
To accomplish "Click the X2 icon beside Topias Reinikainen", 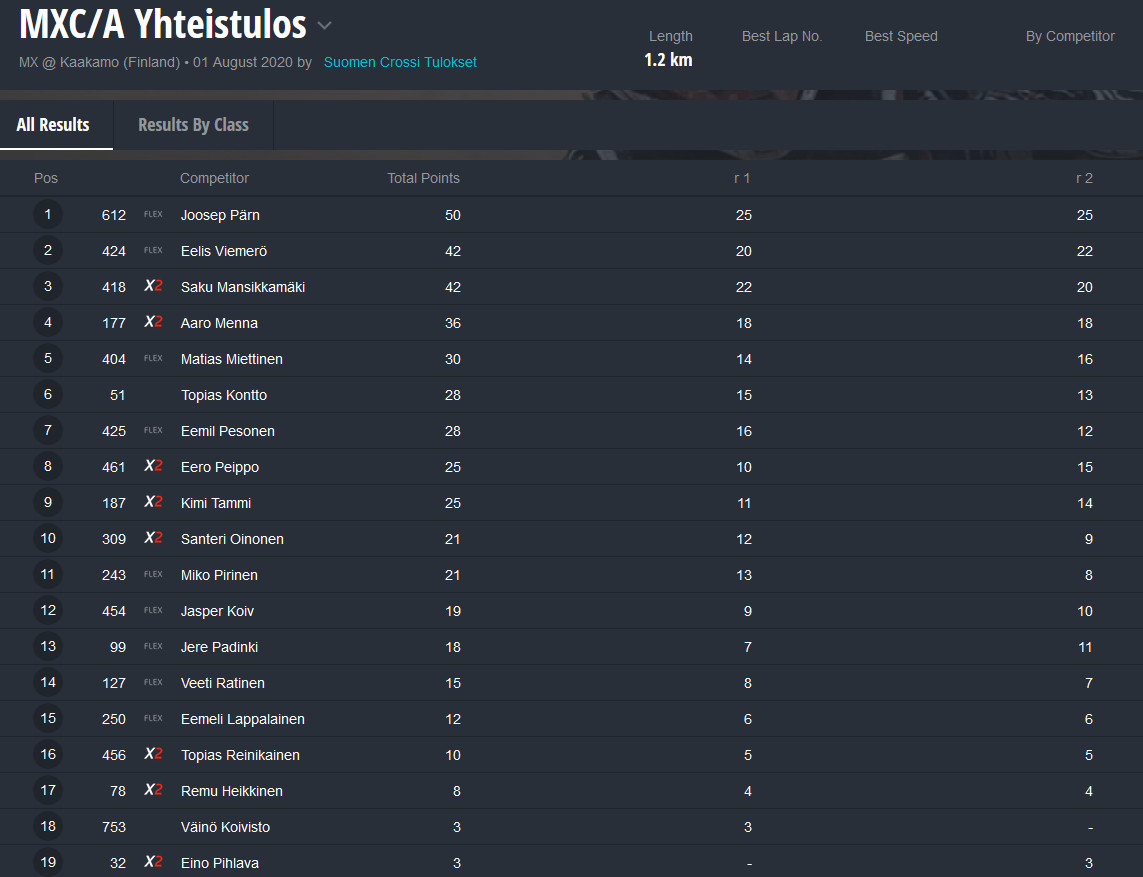I will pyautogui.click(x=153, y=754).
